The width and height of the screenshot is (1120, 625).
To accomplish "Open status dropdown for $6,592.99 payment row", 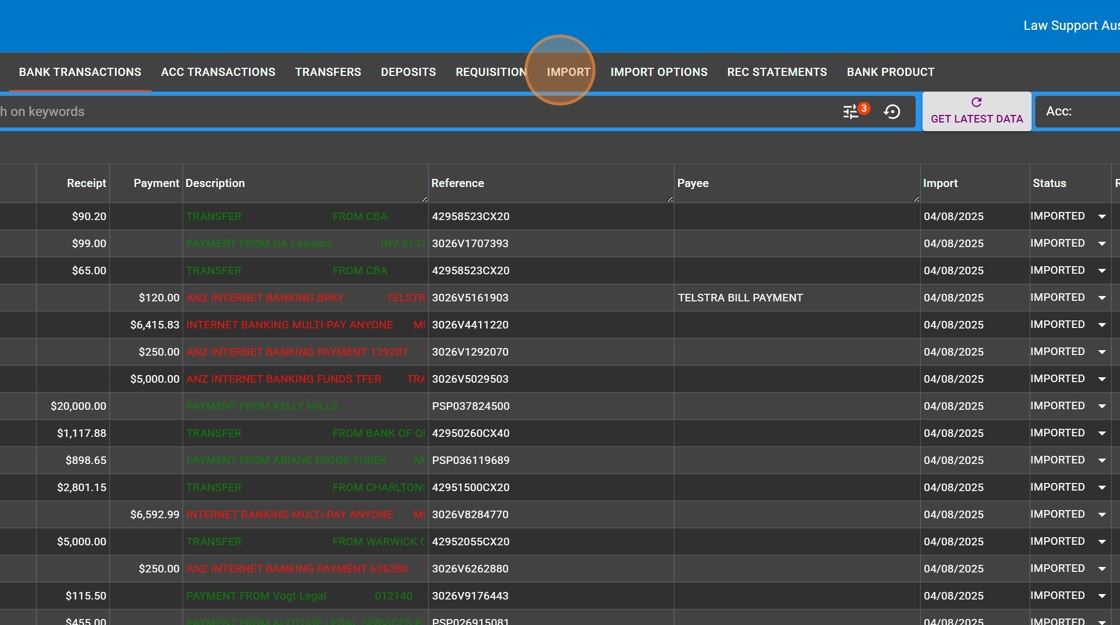I will 1102,515.
